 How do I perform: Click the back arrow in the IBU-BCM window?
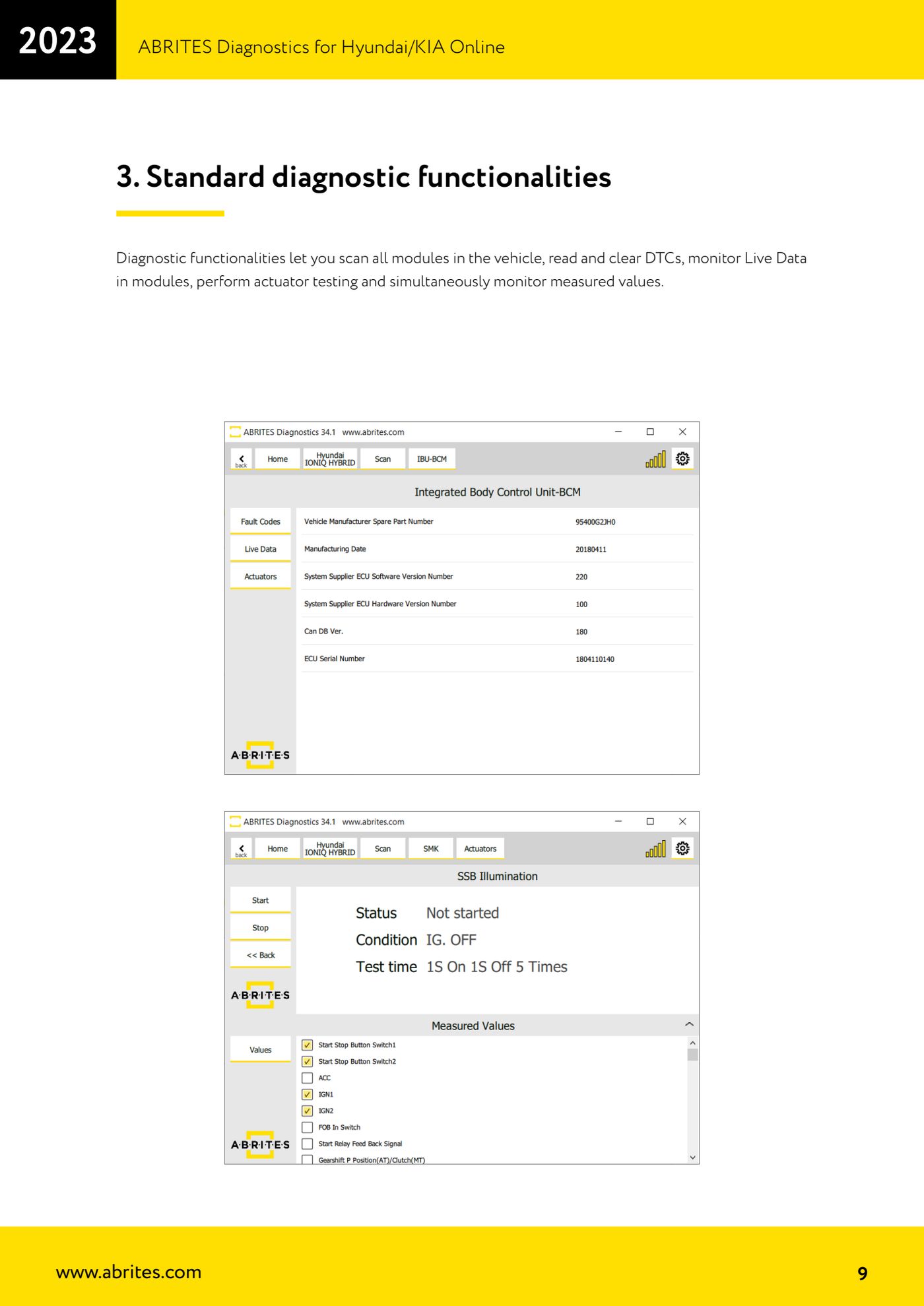click(x=242, y=459)
